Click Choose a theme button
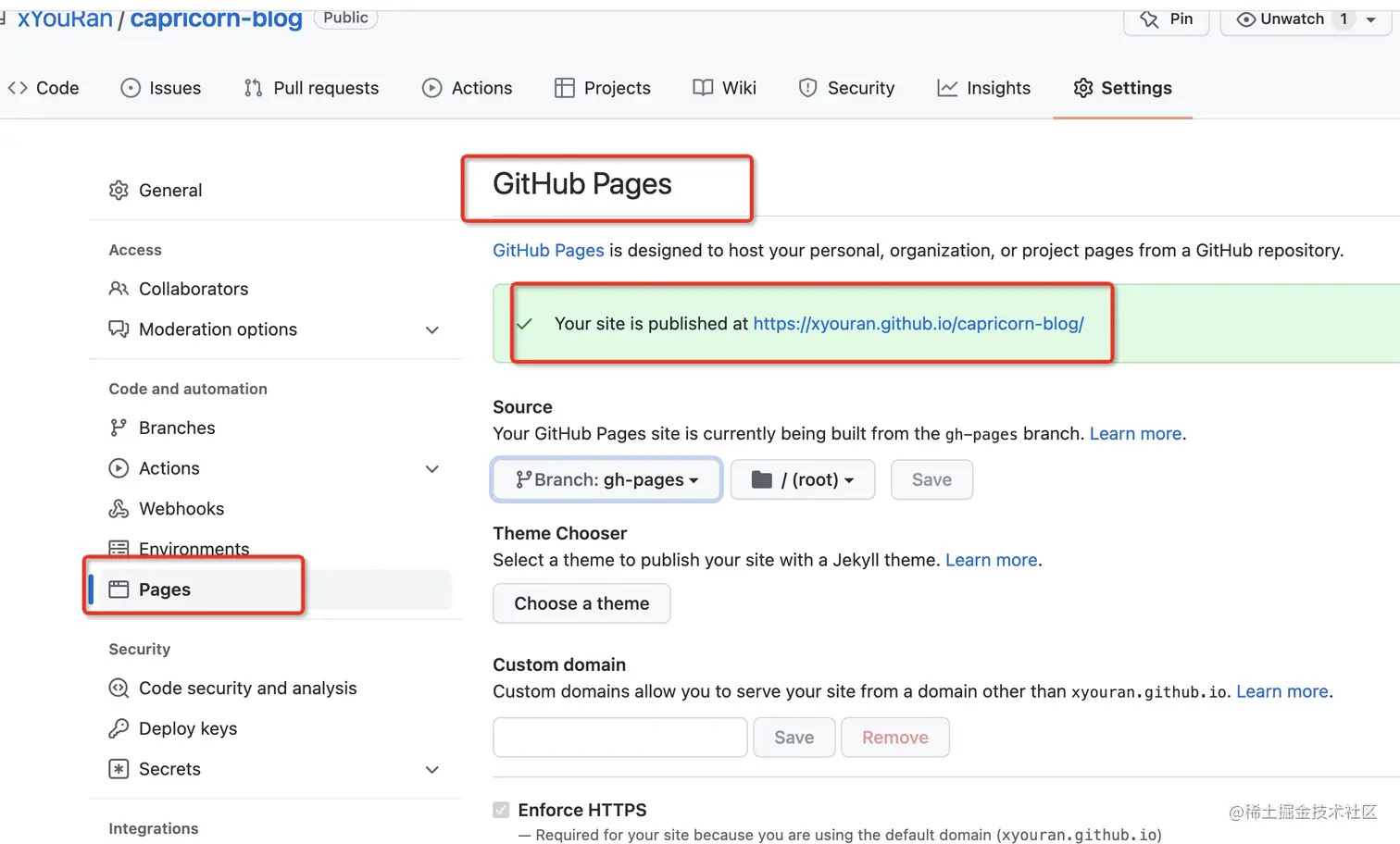Viewport: 1400px width, 844px height. pos(581,603)
